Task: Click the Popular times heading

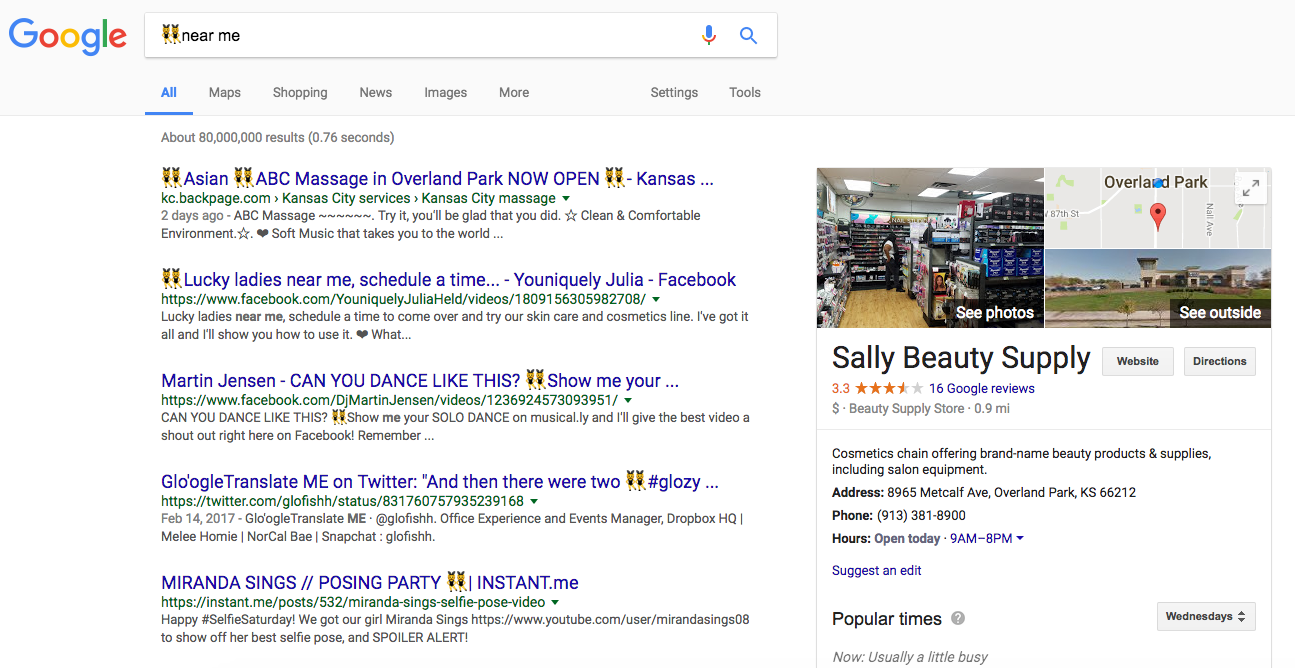Action: tap(887, 619)
